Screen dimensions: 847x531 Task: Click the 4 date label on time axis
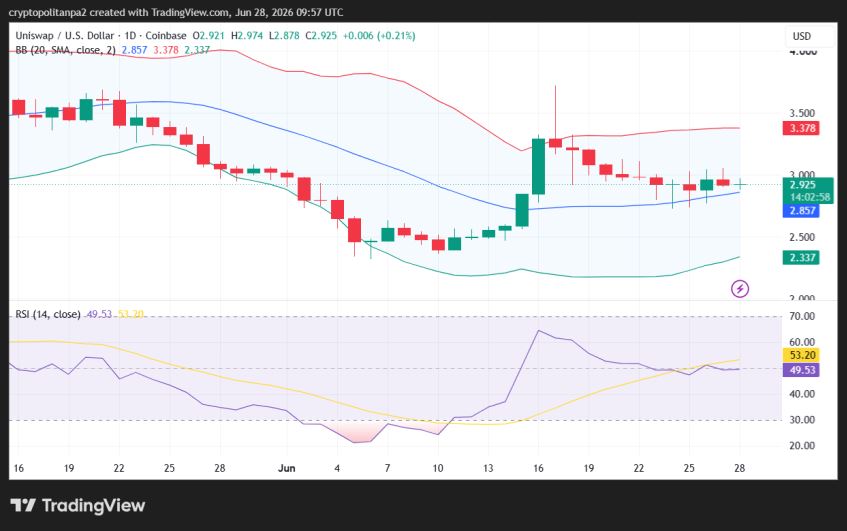(337, 468)
